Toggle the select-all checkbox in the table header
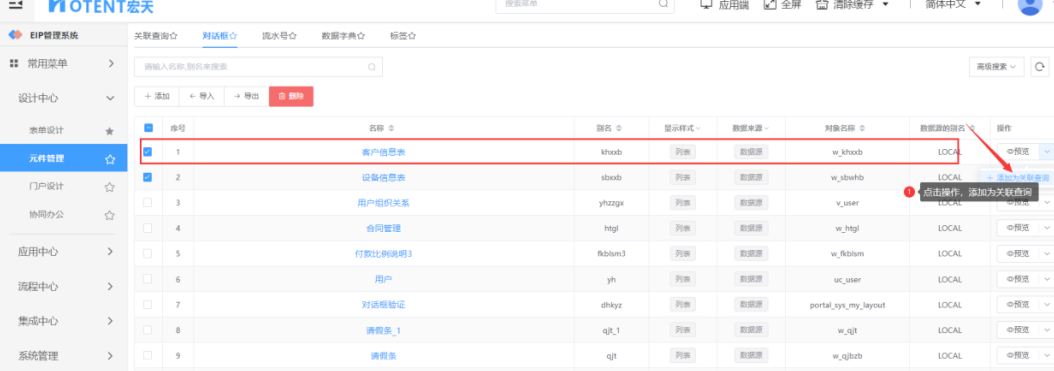The image size is (1054, 371). click(149, 128)
